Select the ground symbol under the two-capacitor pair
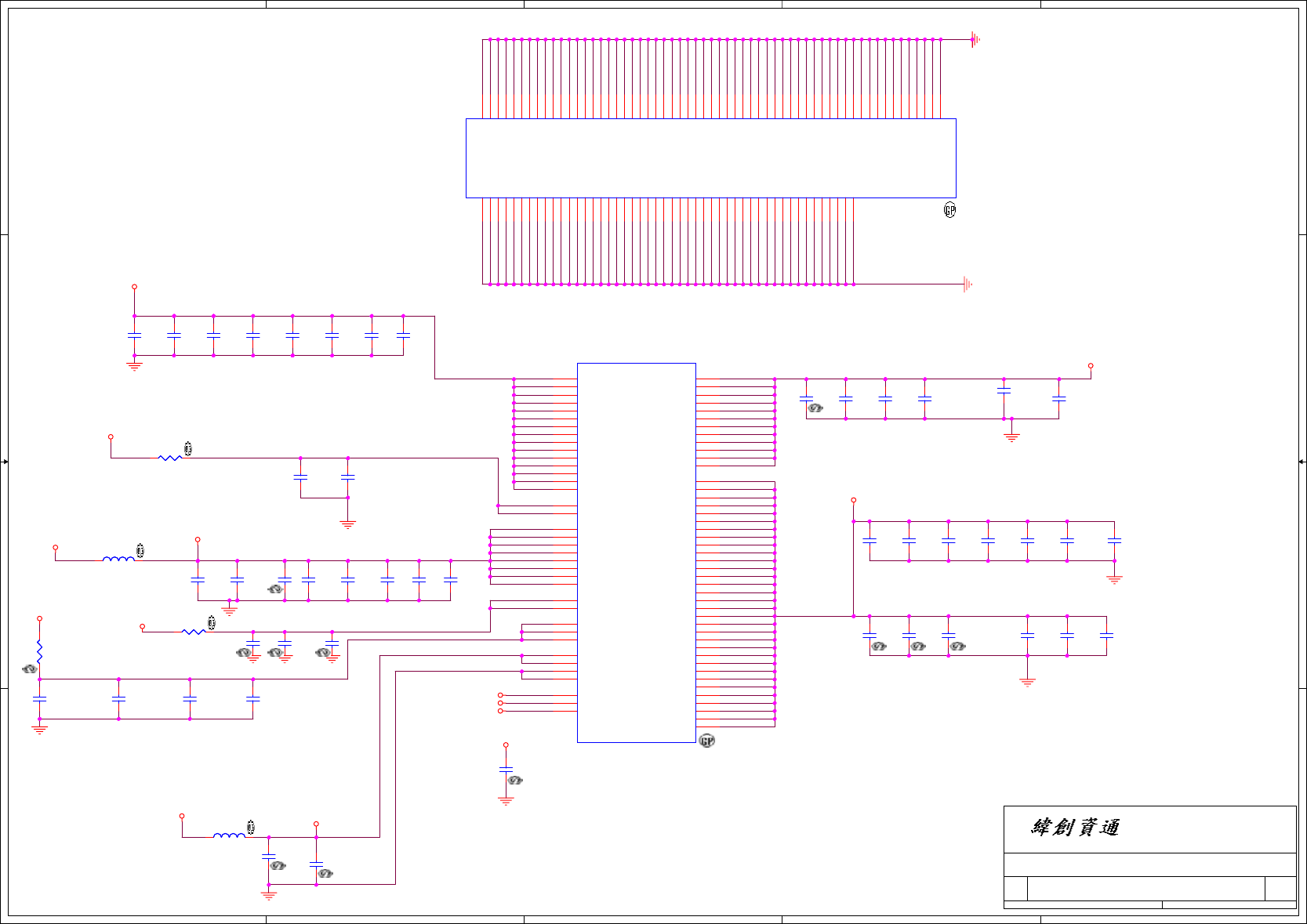The height and width of the screenshot is (924, 1307). coord(348,524)
